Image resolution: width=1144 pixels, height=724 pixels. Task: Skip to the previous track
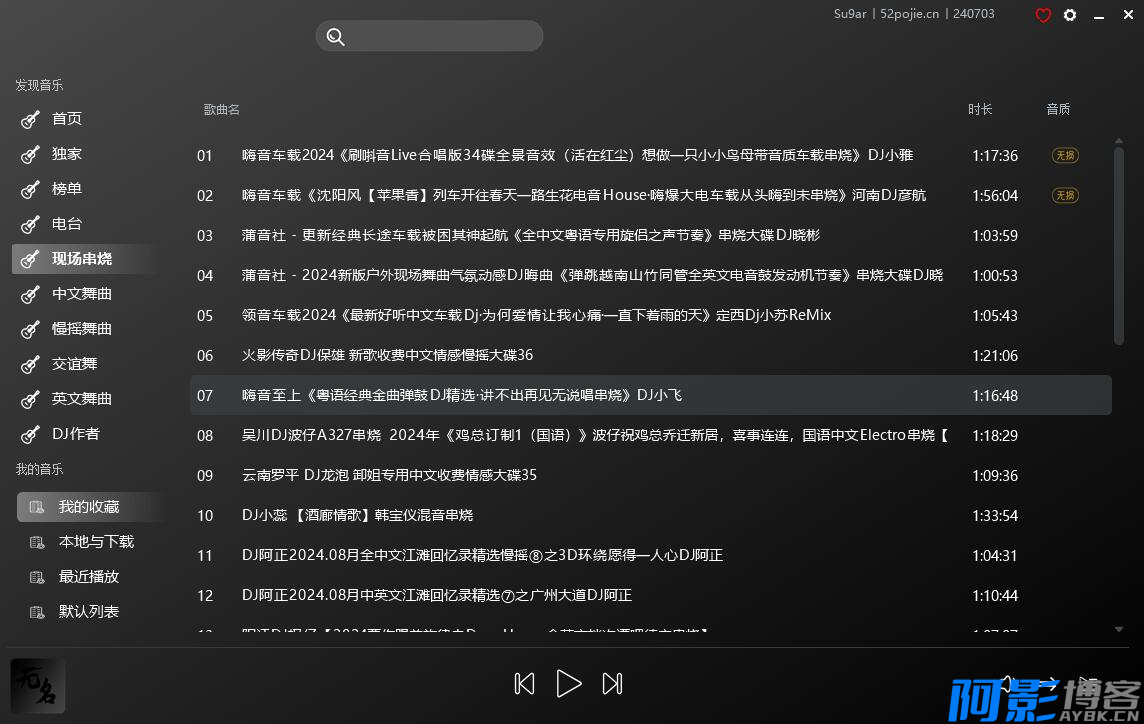pos(524,683)
